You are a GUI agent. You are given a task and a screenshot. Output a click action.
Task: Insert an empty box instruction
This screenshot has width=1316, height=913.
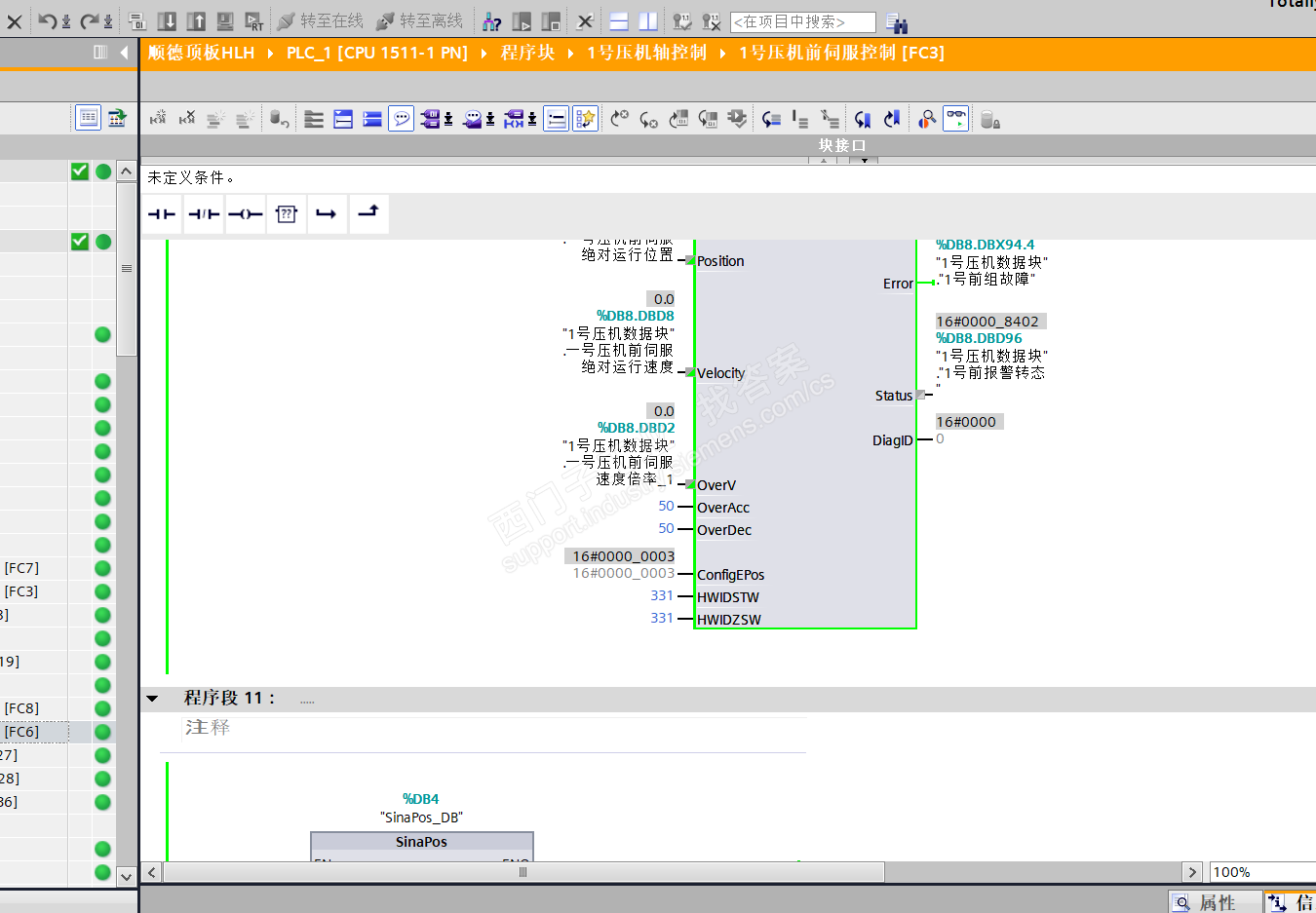coord(286,214)
